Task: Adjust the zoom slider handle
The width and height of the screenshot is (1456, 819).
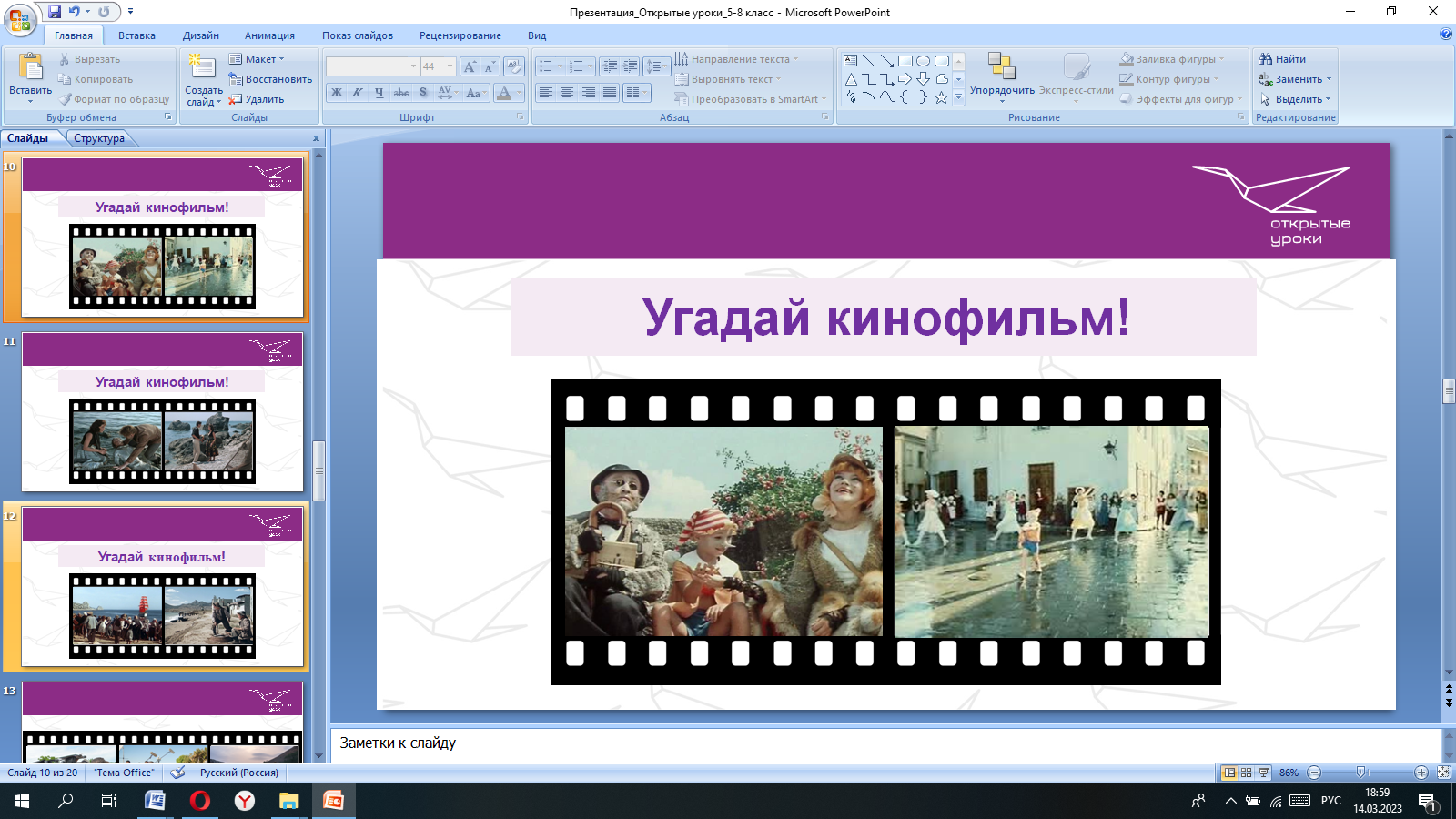Action: (1361, 773)
